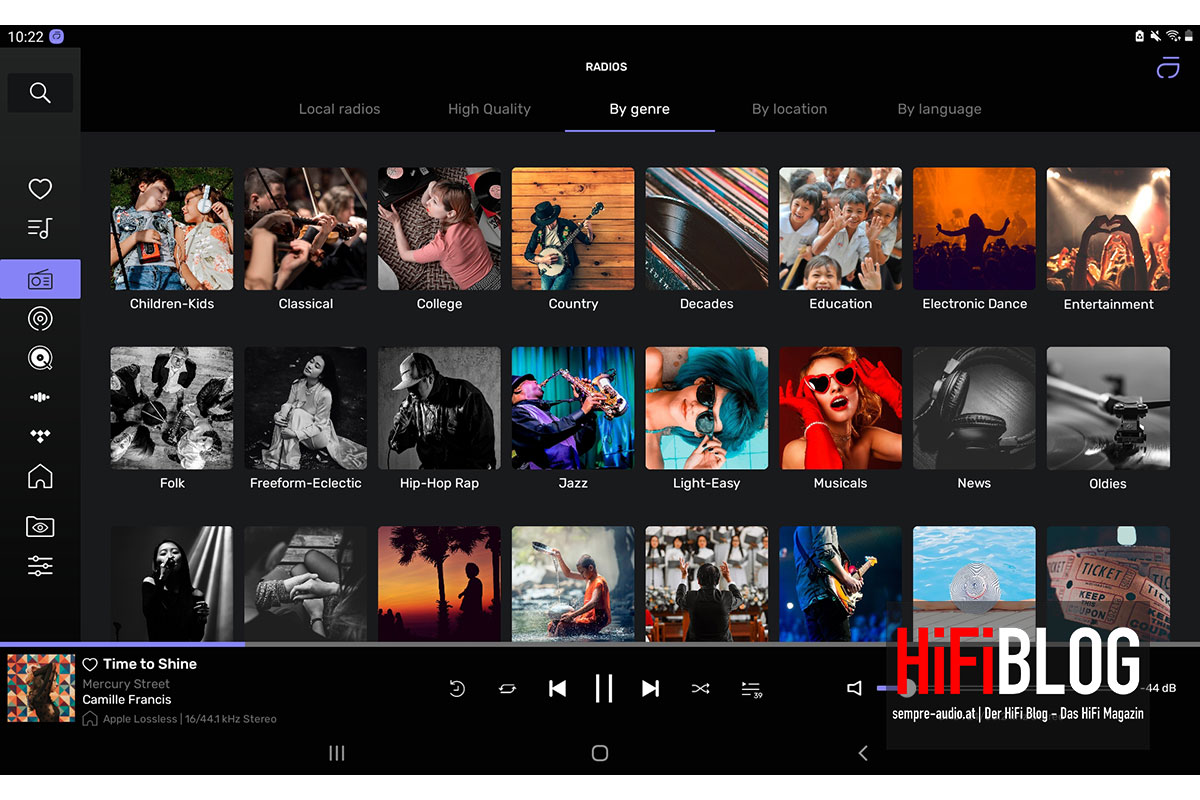The image size is (1200, 800).
Task: Open the News genre thumbnail
Action: (x=974, y=408)
